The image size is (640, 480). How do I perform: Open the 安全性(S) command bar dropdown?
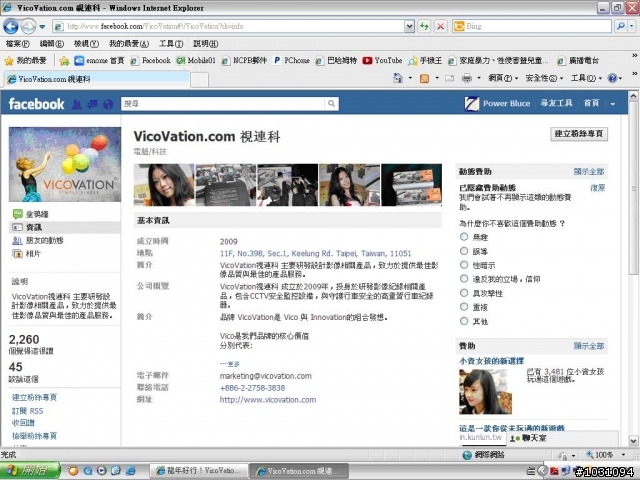pyautogui.click(x=544, y=78)
